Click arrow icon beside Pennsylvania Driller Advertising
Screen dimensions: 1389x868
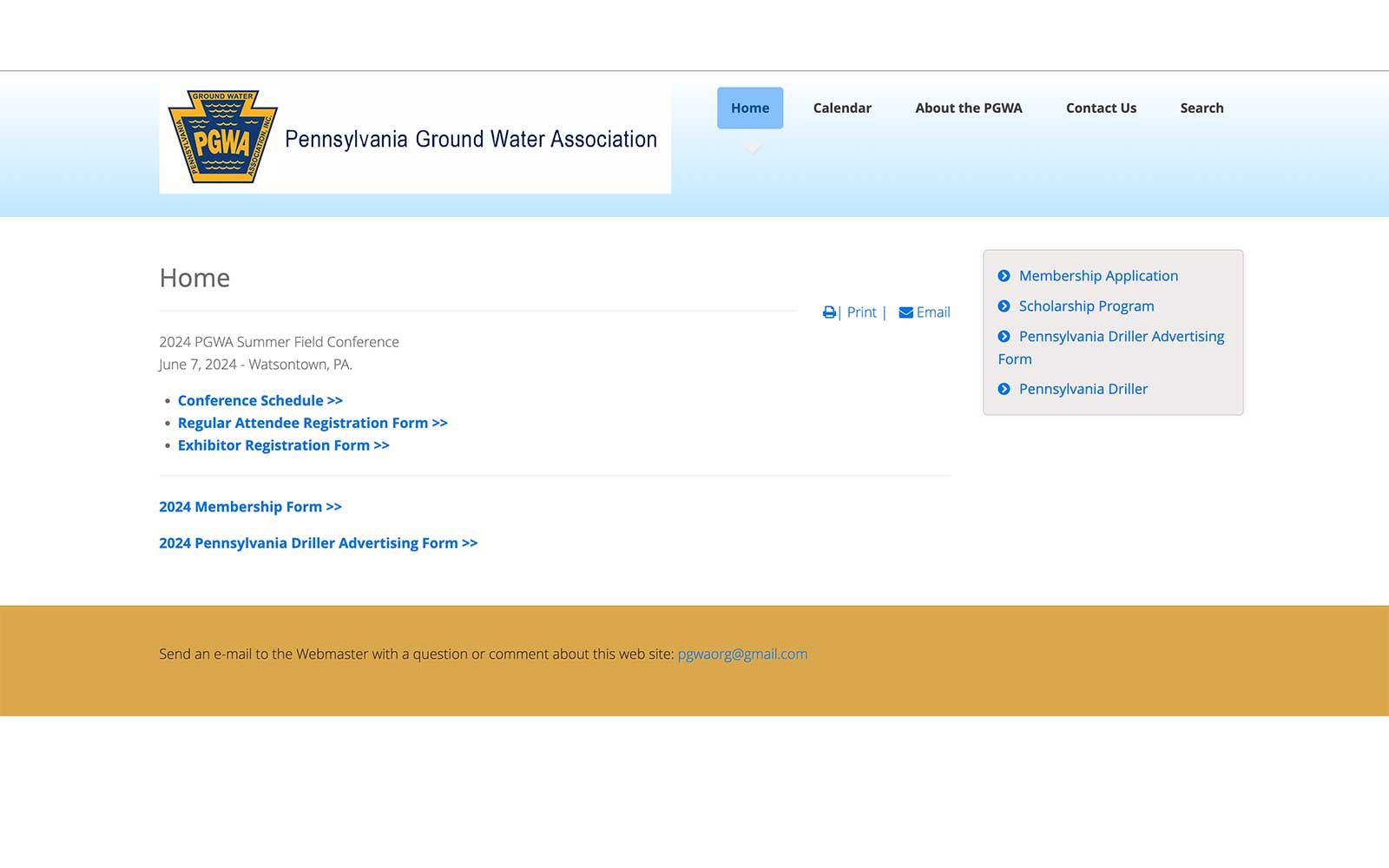click(1004, 337)
